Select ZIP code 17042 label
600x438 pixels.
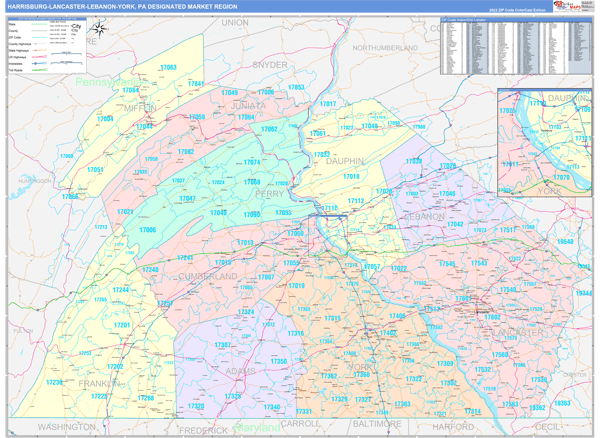click(455, 224)
